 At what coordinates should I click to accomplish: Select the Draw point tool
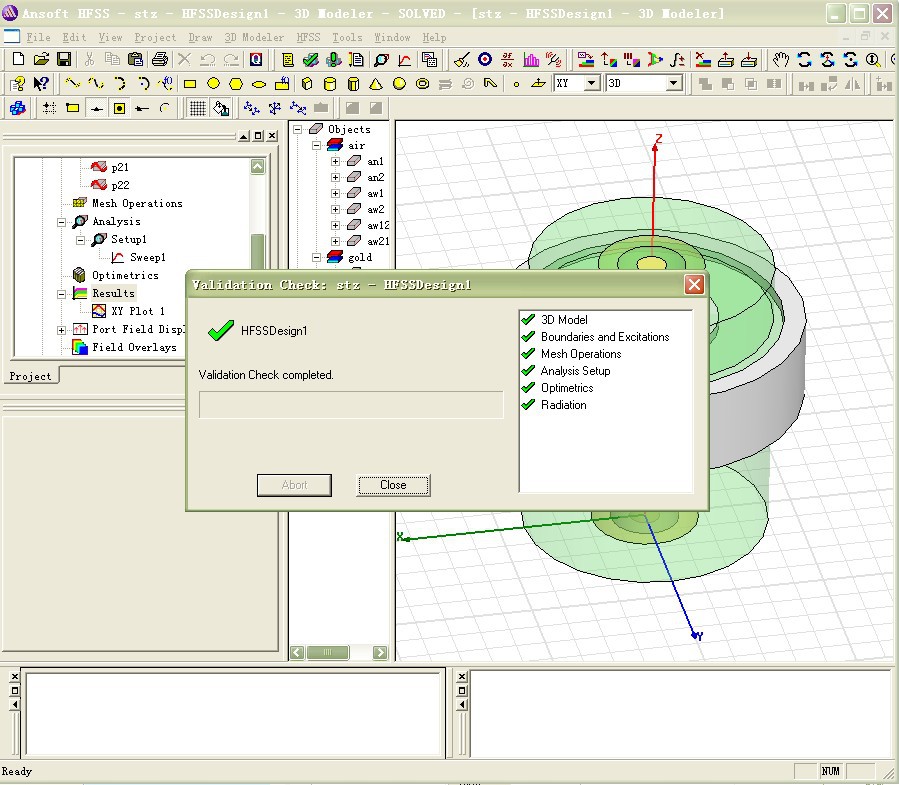517,84
